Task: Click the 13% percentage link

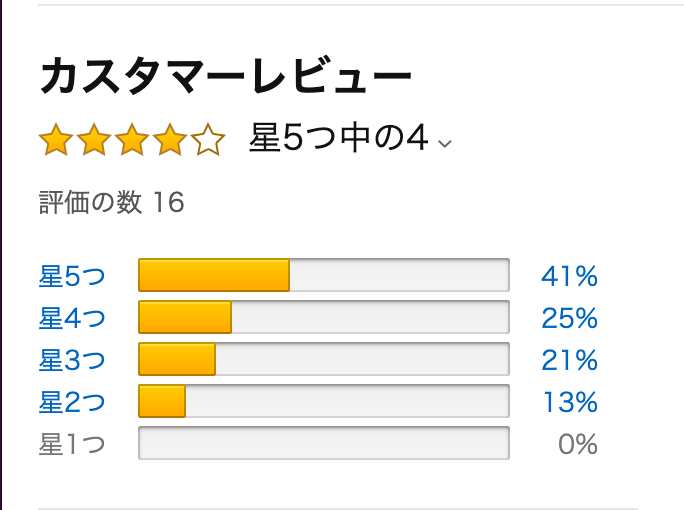Action: tap(570, 402)
